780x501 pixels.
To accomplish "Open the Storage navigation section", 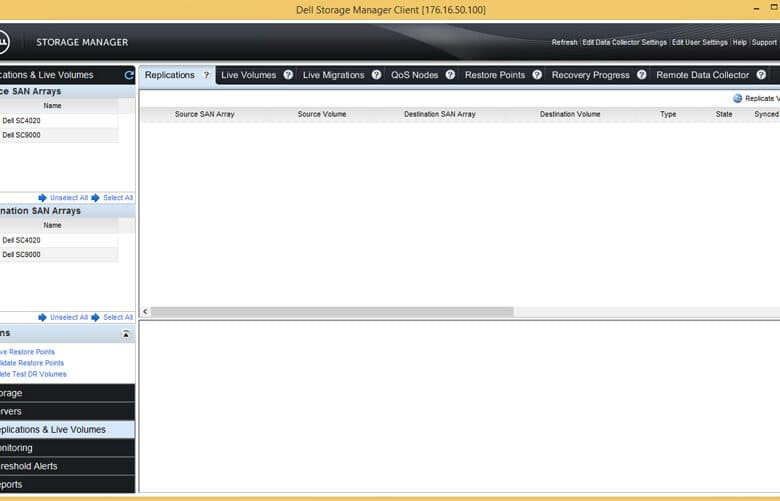I will [x=67, y=393].
